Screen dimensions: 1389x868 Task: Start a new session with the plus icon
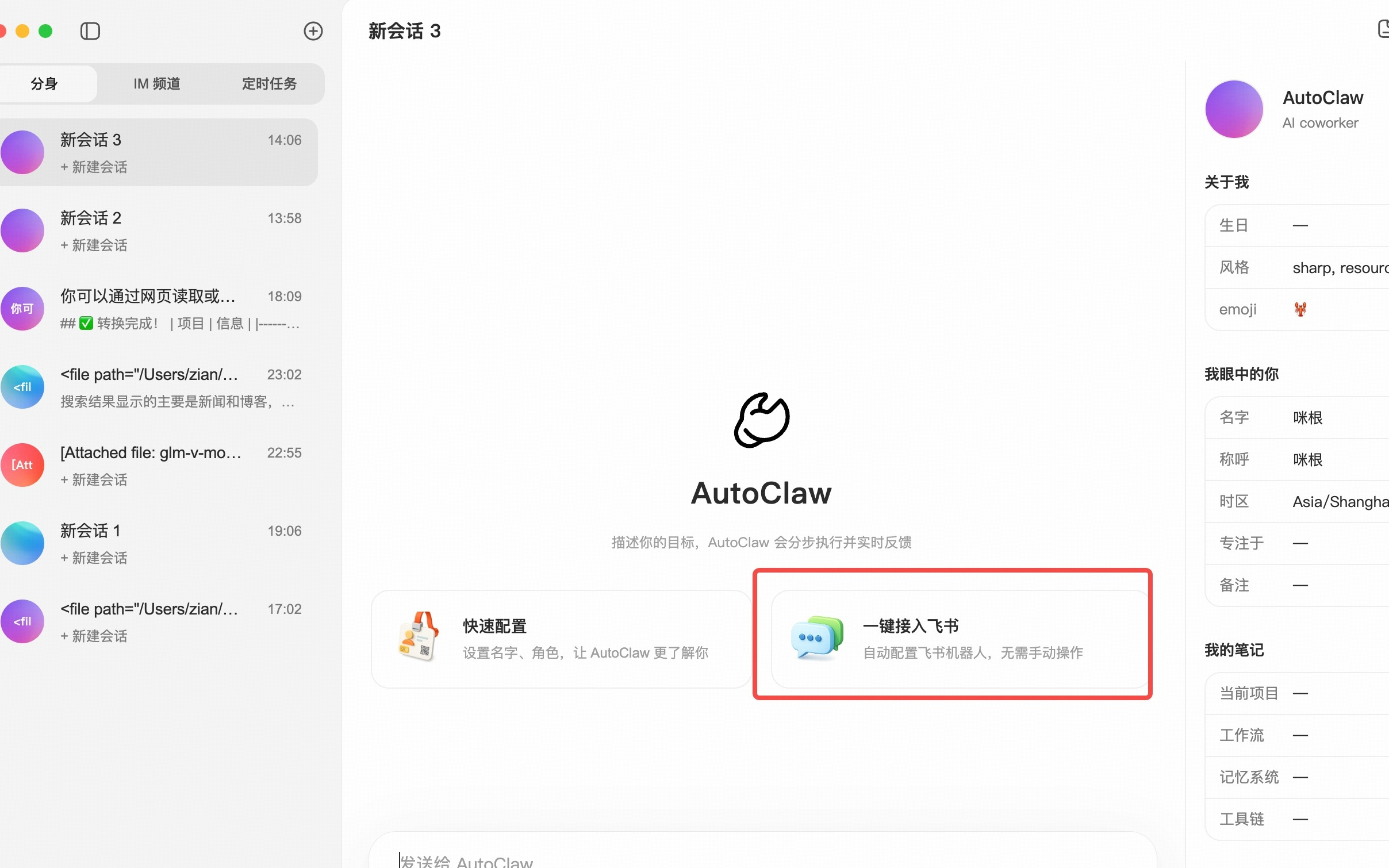pos(312,31)
